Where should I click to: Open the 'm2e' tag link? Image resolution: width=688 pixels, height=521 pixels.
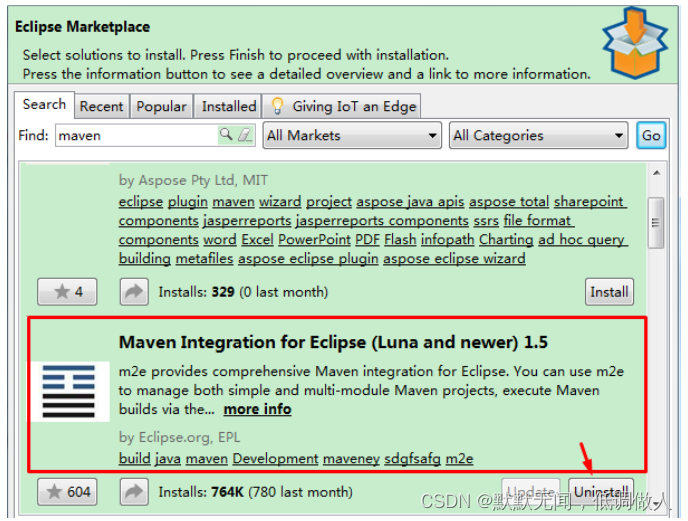459,459
